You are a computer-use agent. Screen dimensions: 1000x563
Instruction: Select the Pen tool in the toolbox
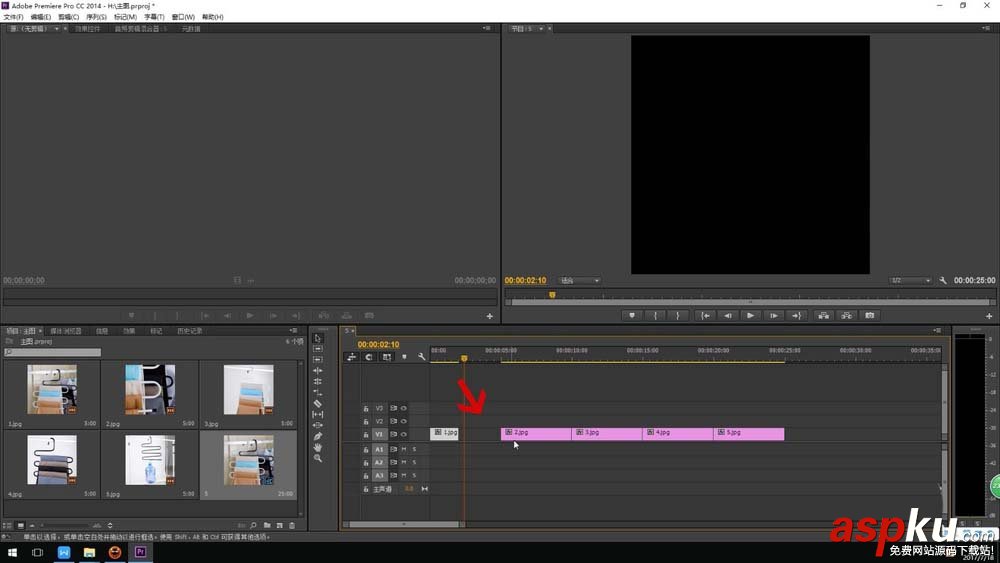(318, 436)
